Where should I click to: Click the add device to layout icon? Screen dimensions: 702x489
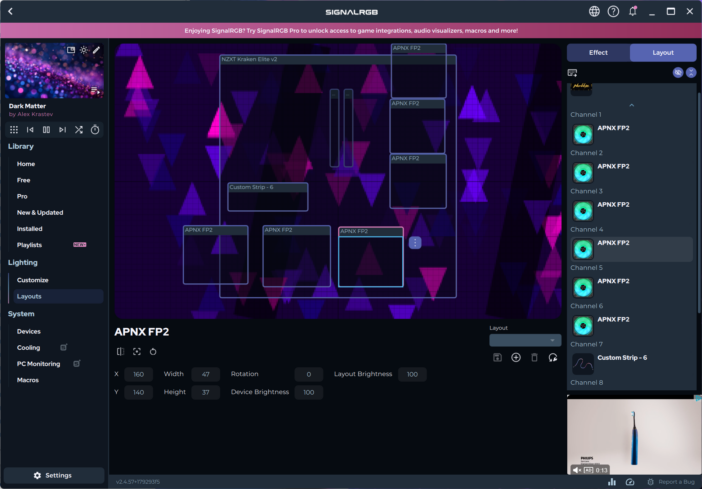coord(572,73)
